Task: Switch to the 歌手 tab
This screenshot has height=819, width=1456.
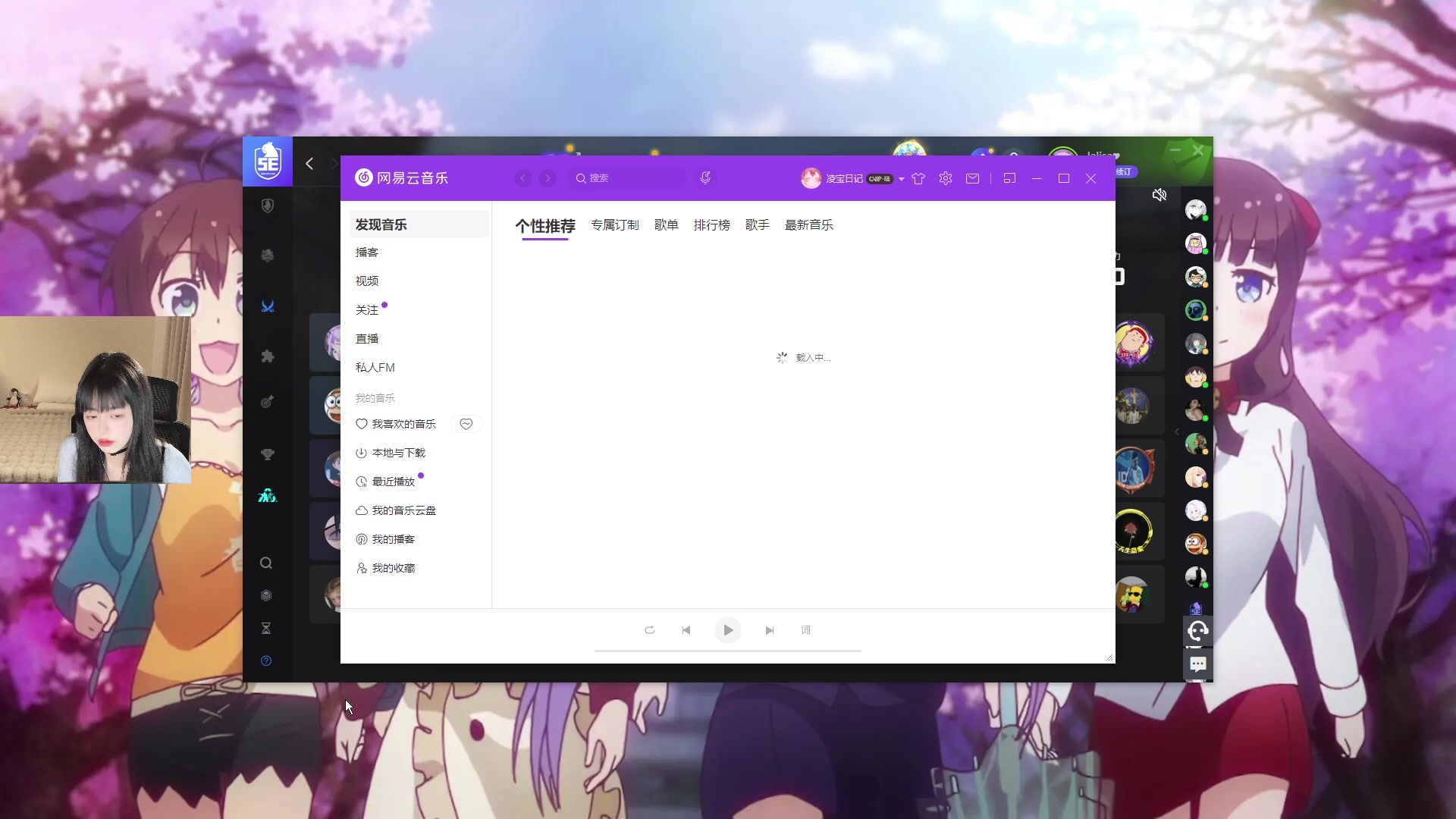Action: (x=758, y=225)
